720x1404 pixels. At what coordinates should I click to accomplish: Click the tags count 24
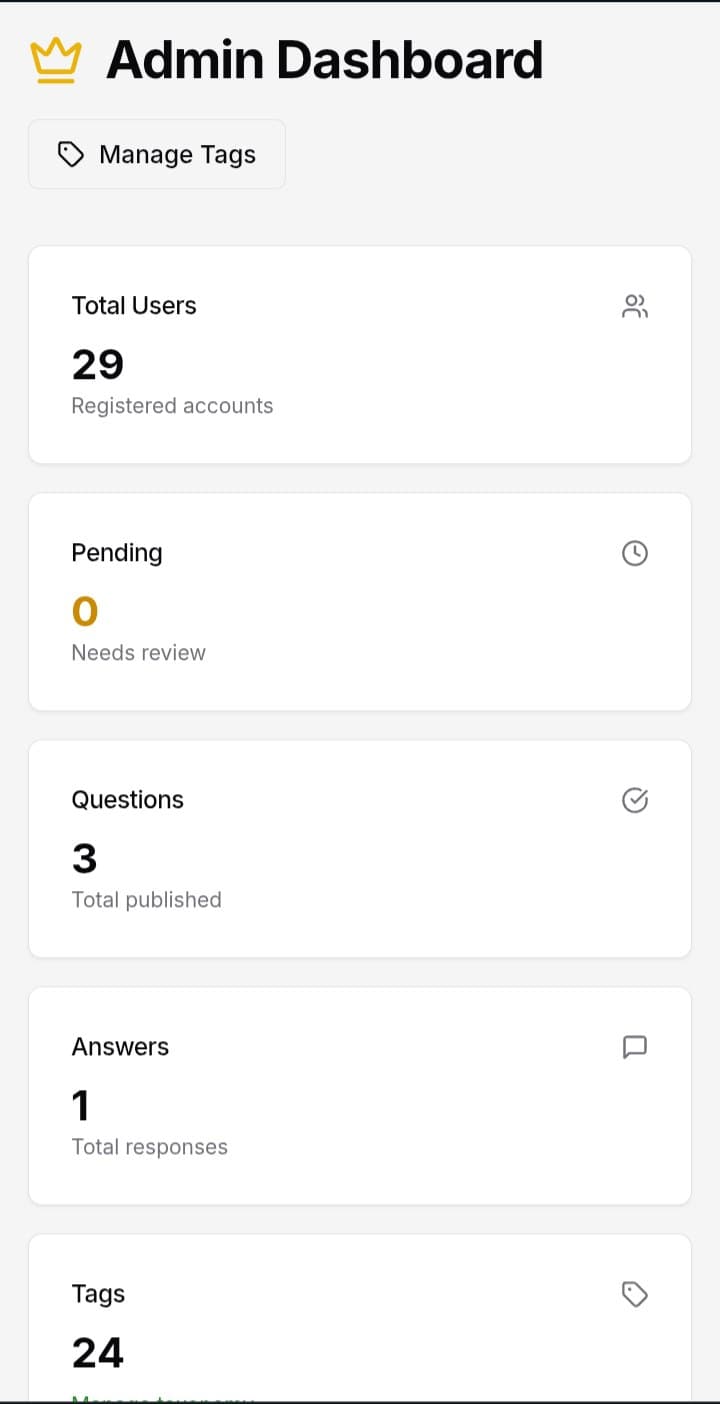coord(98,1353)
